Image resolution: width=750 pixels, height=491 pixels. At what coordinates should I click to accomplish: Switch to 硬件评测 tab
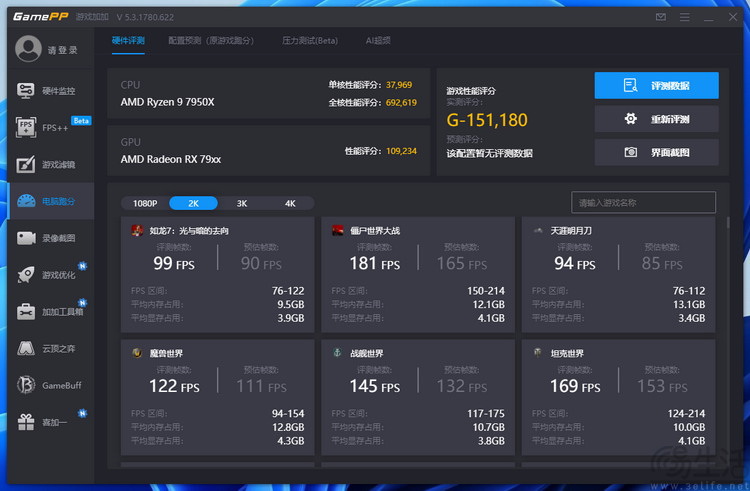[128, 41]
